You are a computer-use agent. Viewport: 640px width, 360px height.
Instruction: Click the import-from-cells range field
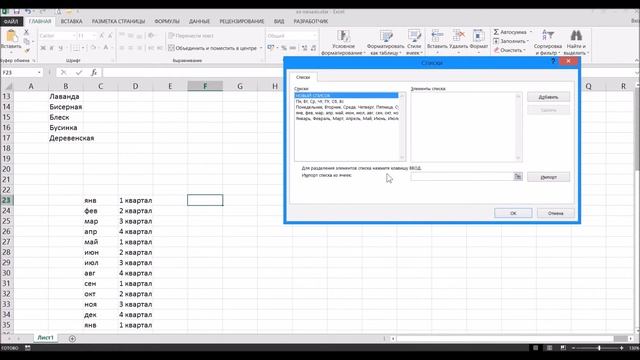pos(462,176)
